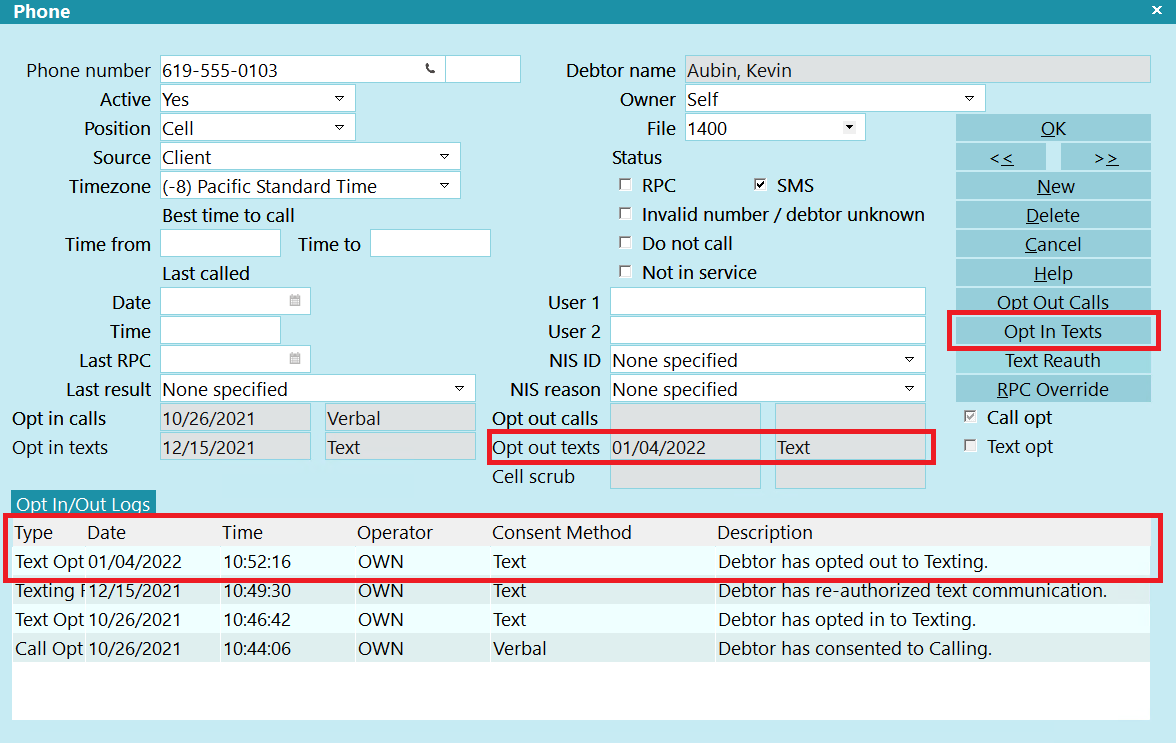This screenshot has height=743, width=1176.
Task: Click the Text Reauth button
Action: pyautogui.click(x=1053, y=361)
